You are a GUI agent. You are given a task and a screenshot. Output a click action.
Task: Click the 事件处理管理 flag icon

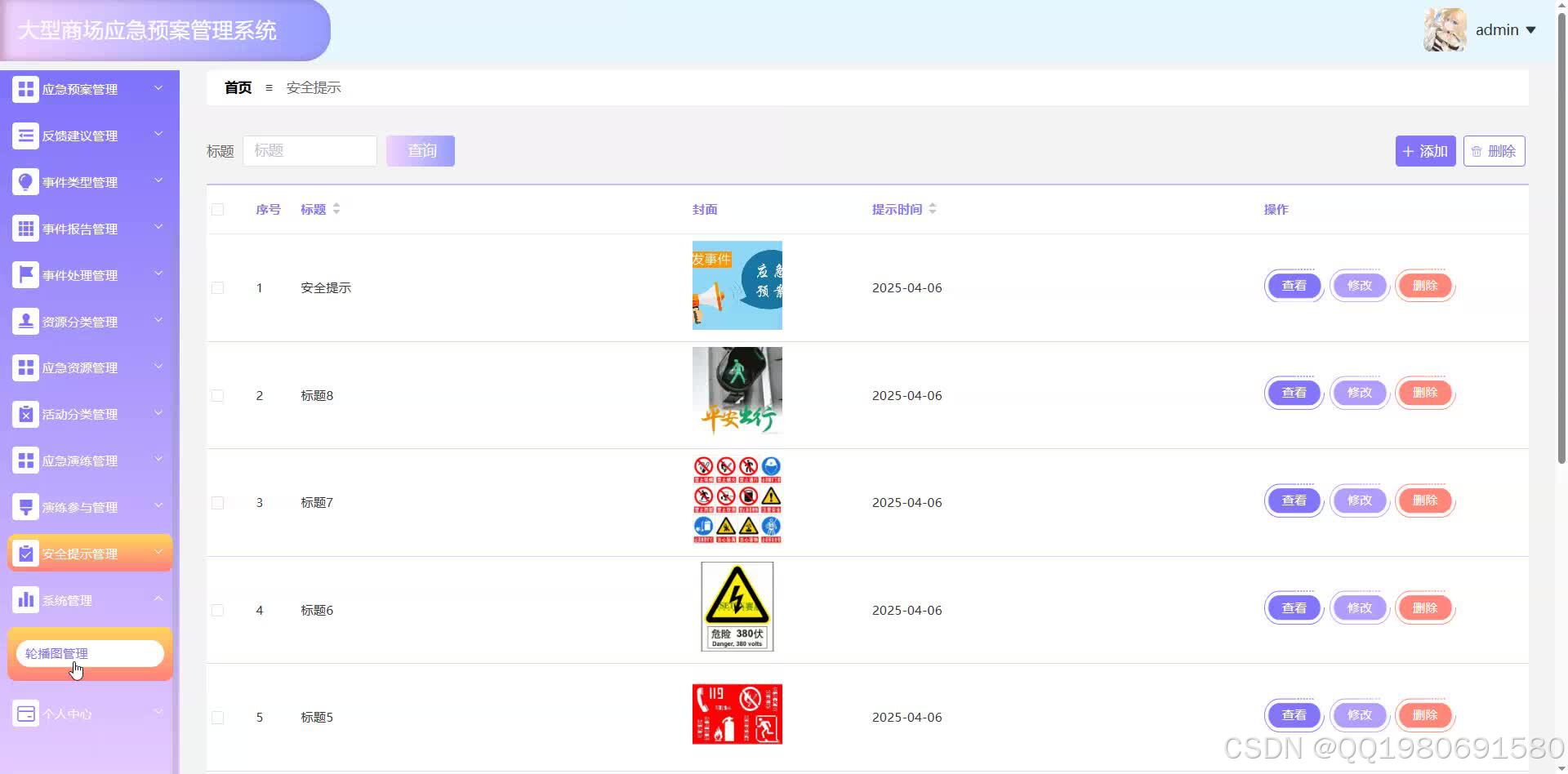coord(25,274)
